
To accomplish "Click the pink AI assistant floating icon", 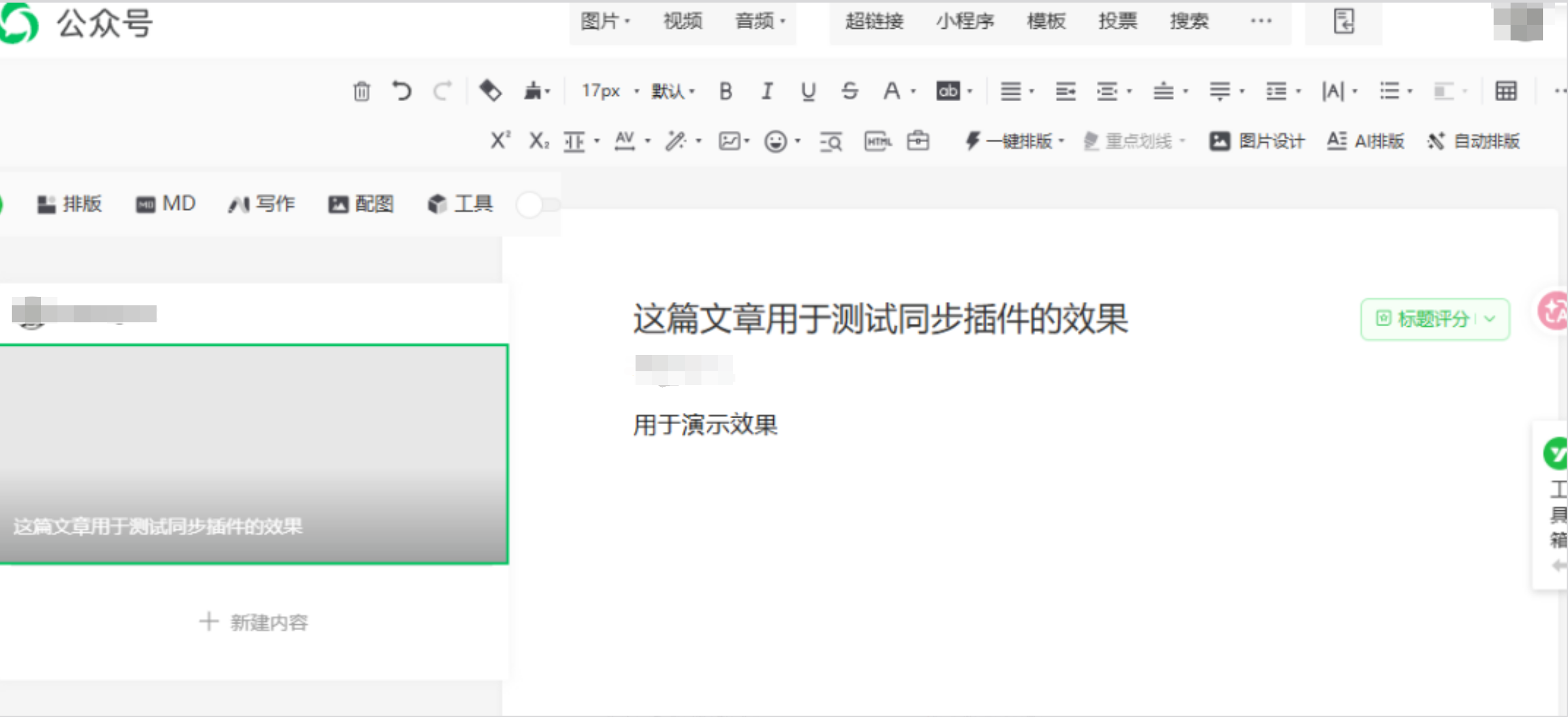I will click(1554, 311).
